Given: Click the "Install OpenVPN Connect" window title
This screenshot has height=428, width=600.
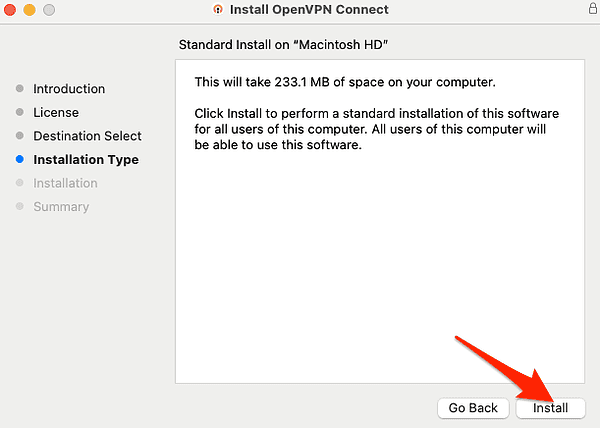Looking at the screenshot, I should tap(309, 10).
